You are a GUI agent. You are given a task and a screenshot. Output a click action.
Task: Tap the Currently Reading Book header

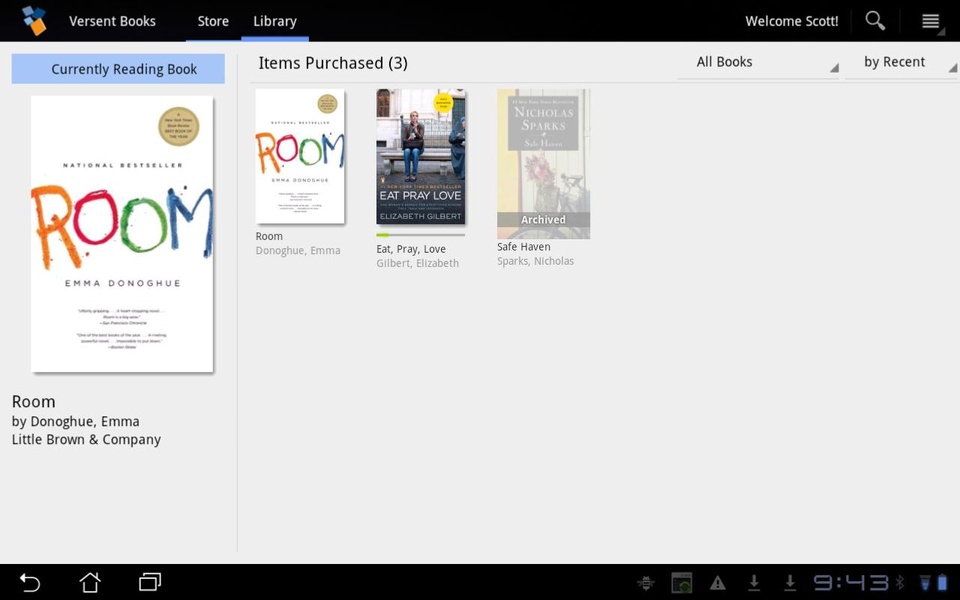(x=118, y=69)
